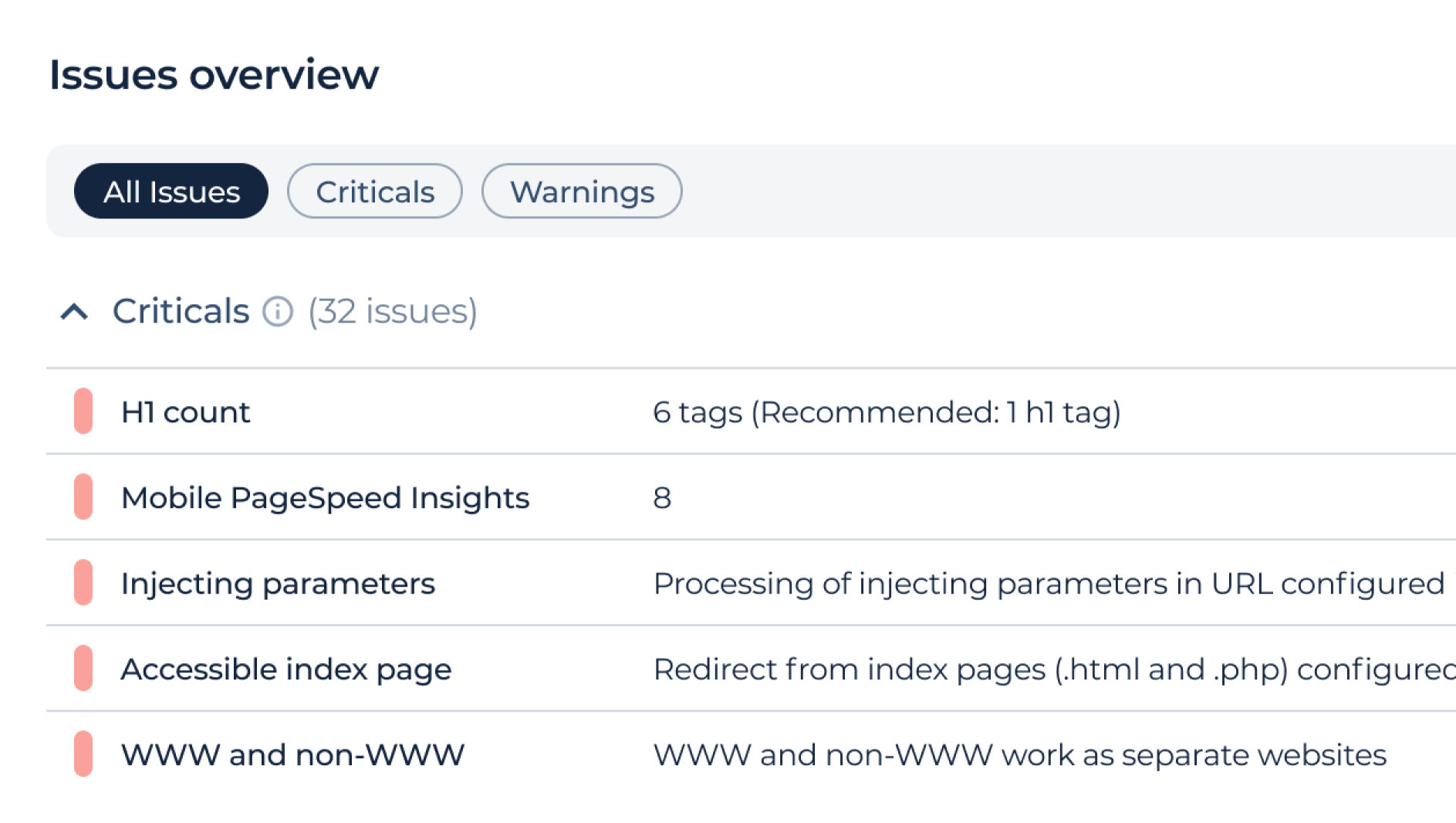Open the Injecting parameters issue row
1456x823 pixels.
[x=751, y=583]
